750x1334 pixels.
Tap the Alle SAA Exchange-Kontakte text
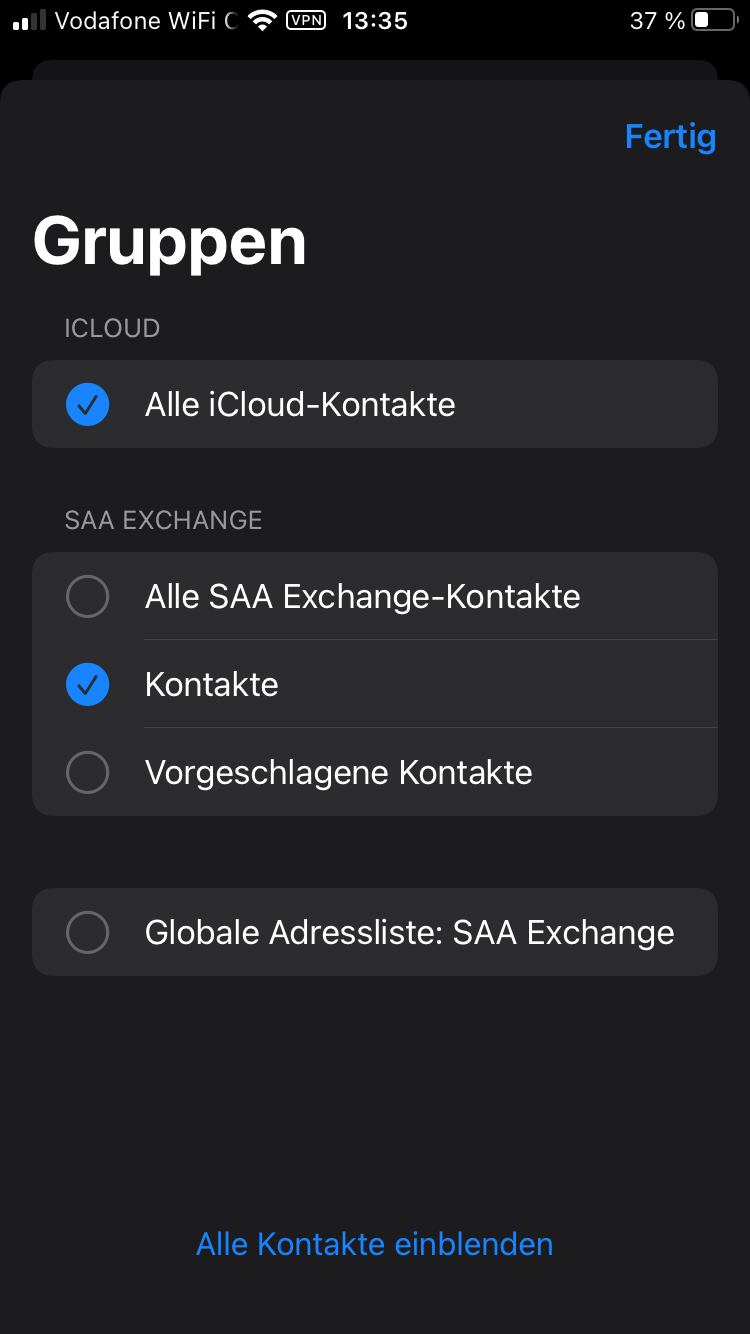coord(362,596)
